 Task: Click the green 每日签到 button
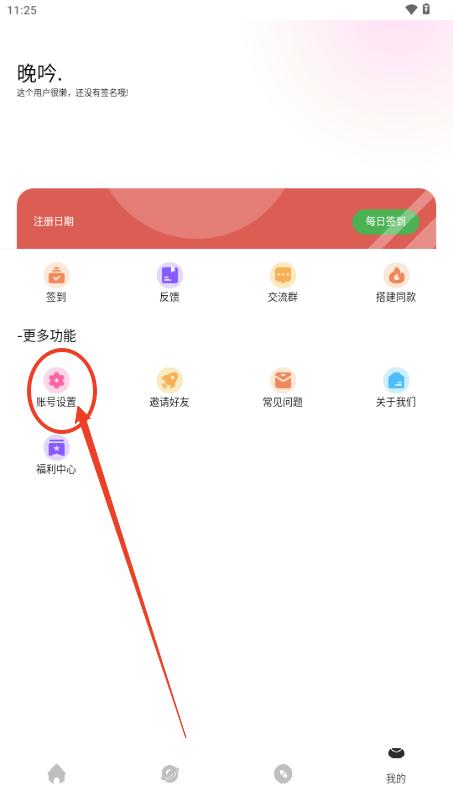click(386, 221)
